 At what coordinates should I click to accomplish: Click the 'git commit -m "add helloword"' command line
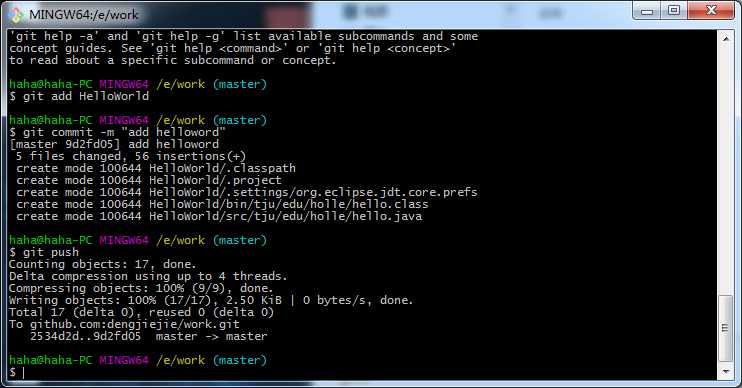tap(117, 132)
